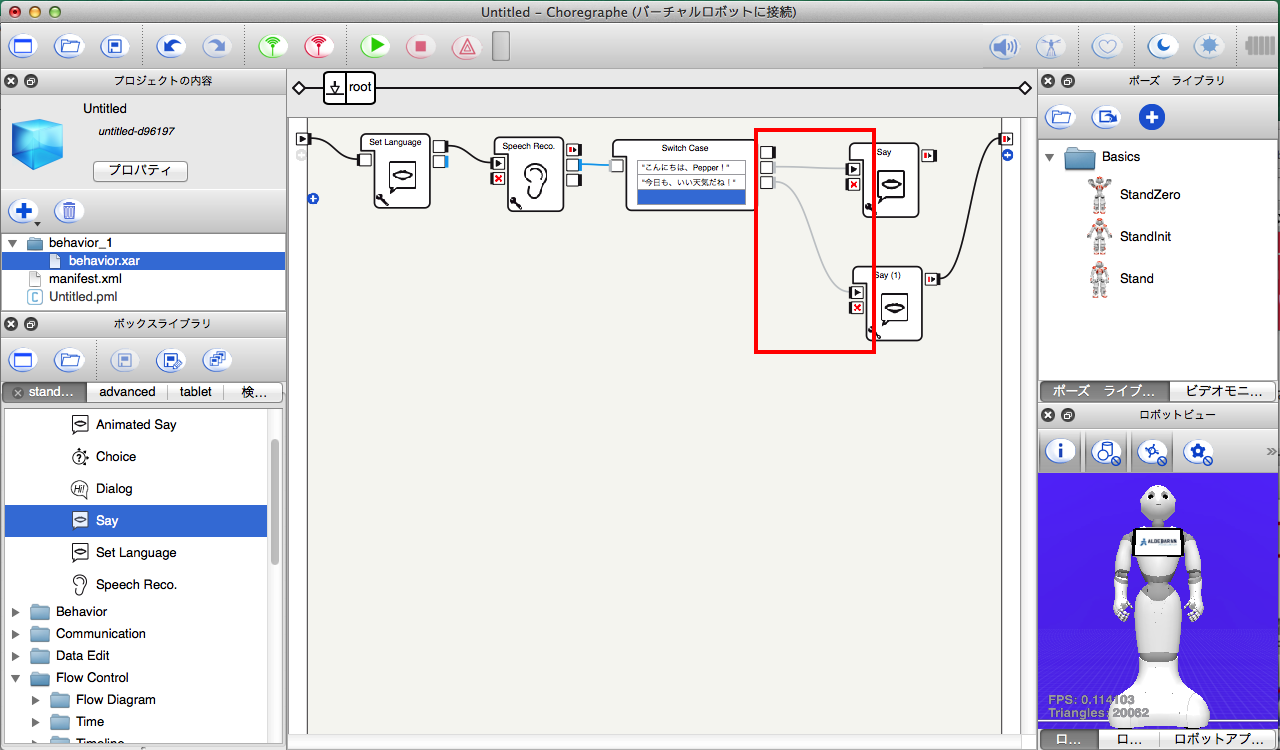Close the stand... tab with x
This screenshot has width=1280, height=750.
[18, 393]
